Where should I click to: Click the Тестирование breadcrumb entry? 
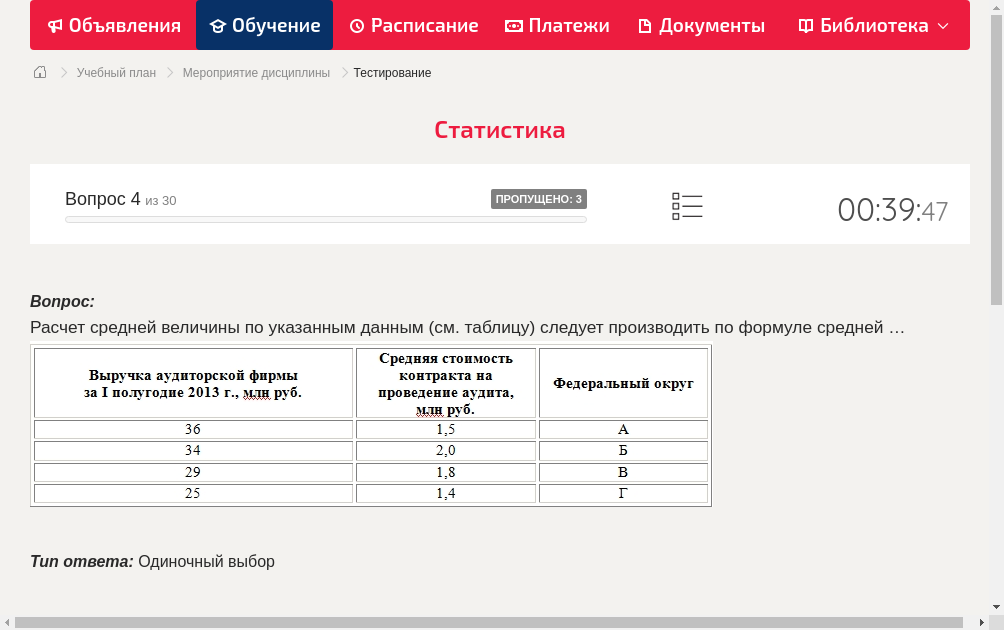coord(391,72)
